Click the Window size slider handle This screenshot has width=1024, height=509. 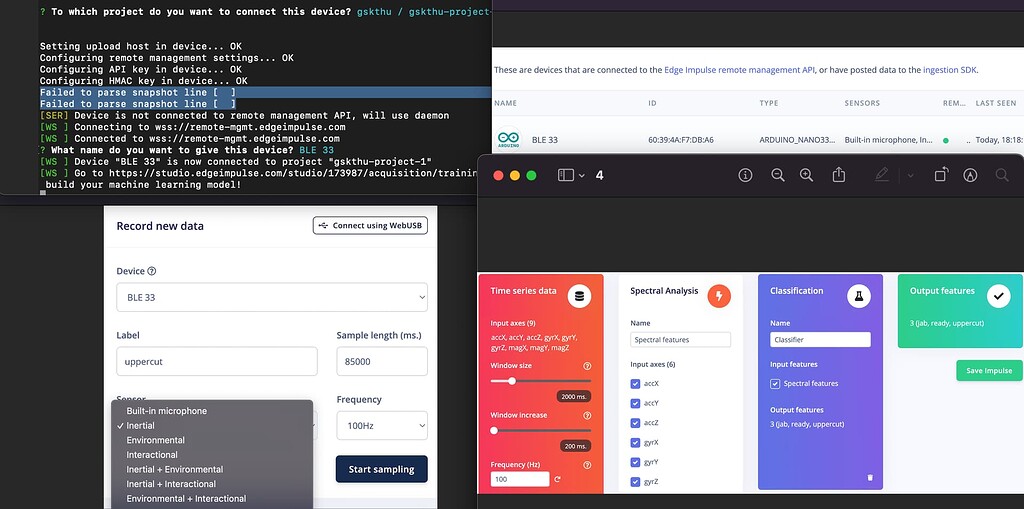[x=512, y=381]
